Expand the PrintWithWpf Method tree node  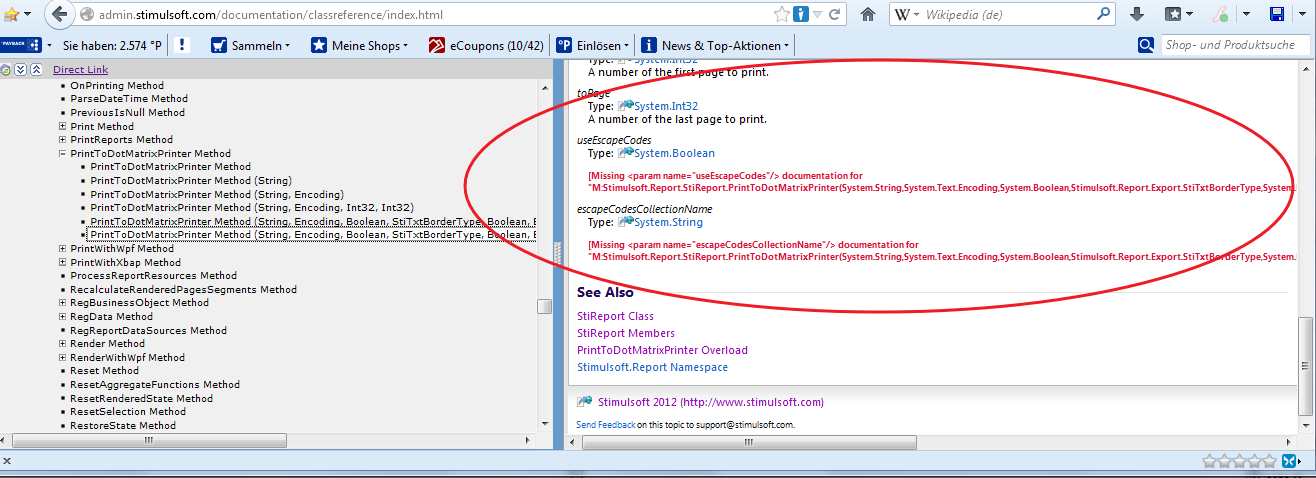pyautogui.click(x=62, y=248)
